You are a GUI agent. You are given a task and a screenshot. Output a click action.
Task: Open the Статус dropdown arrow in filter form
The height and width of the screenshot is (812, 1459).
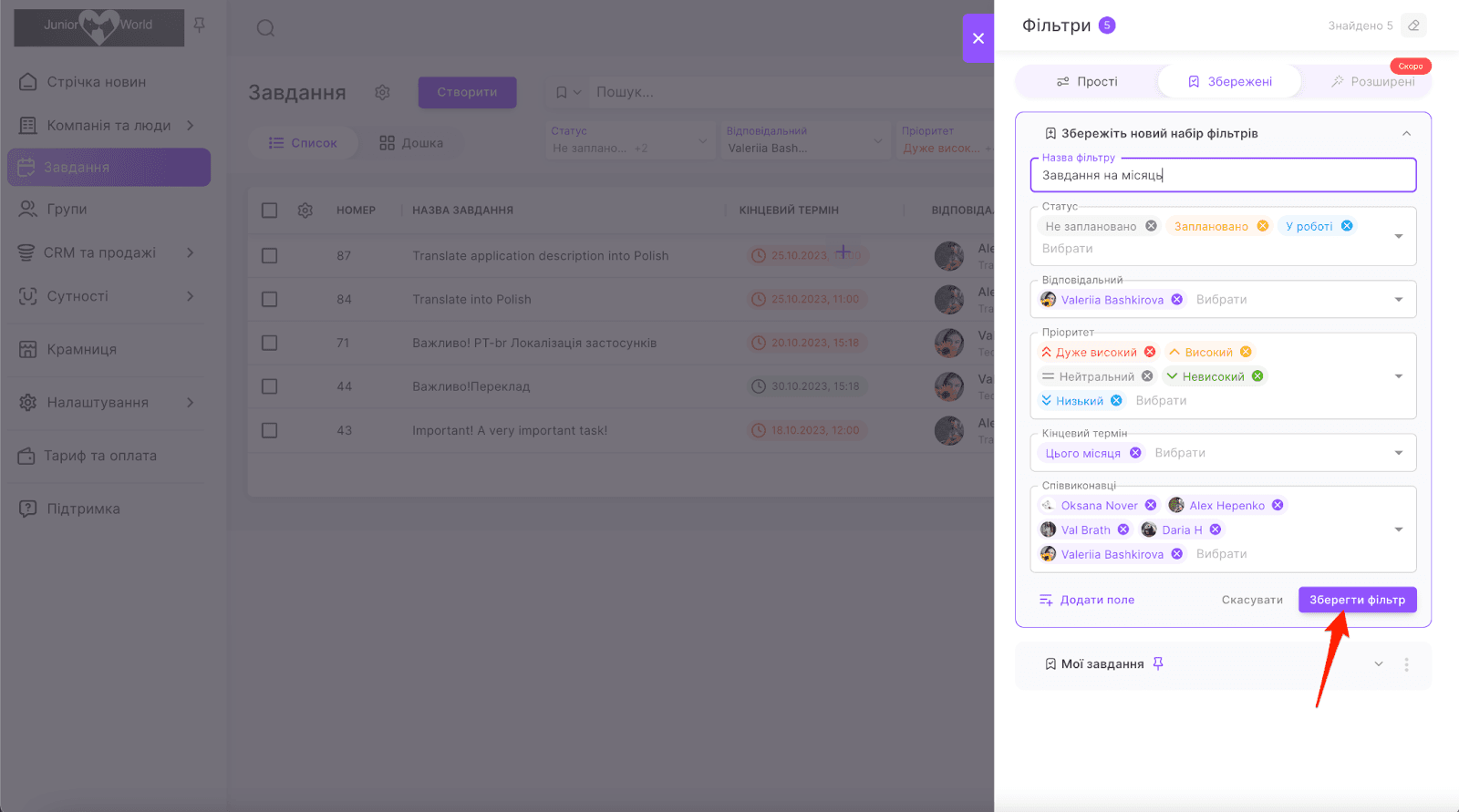point(1399,237)
